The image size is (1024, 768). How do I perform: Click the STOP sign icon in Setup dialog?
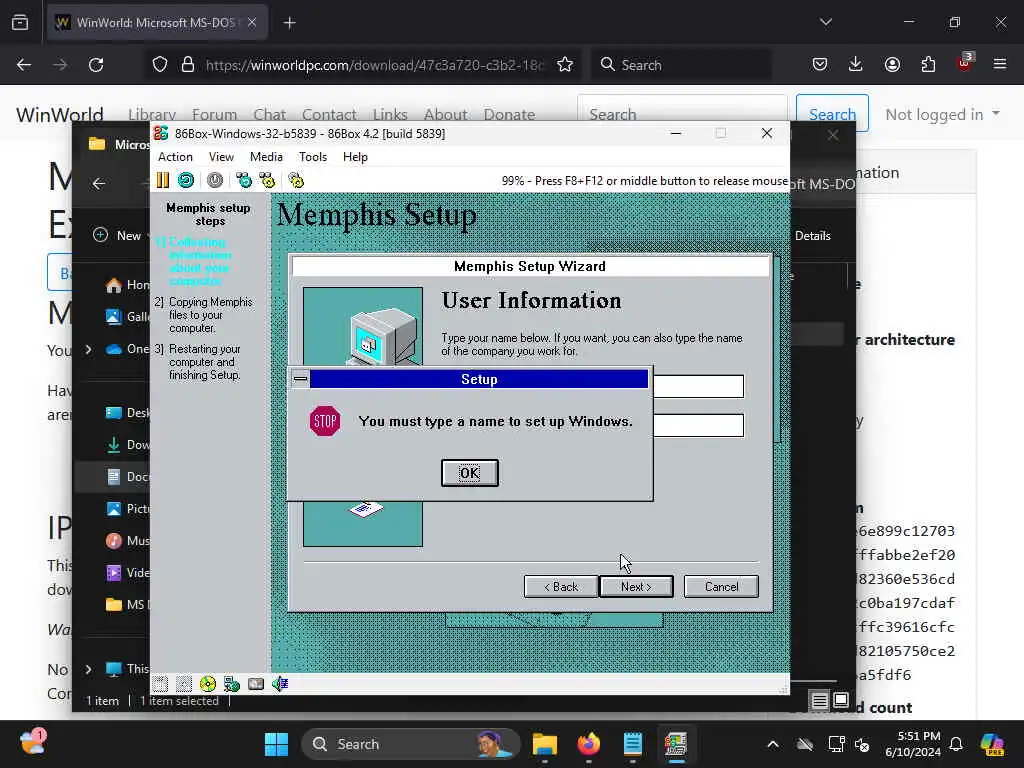tap(325, 421)
